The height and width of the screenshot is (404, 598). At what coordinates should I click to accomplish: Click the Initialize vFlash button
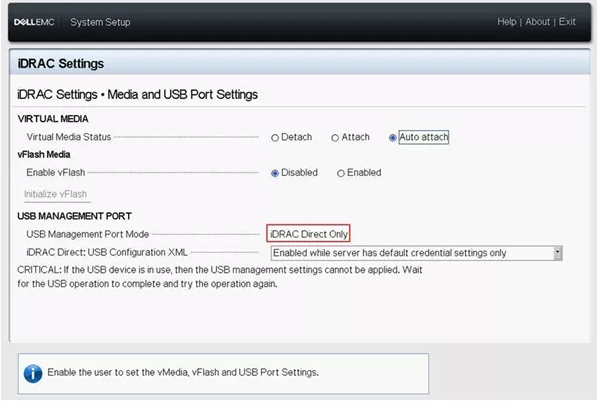point(56,194)
